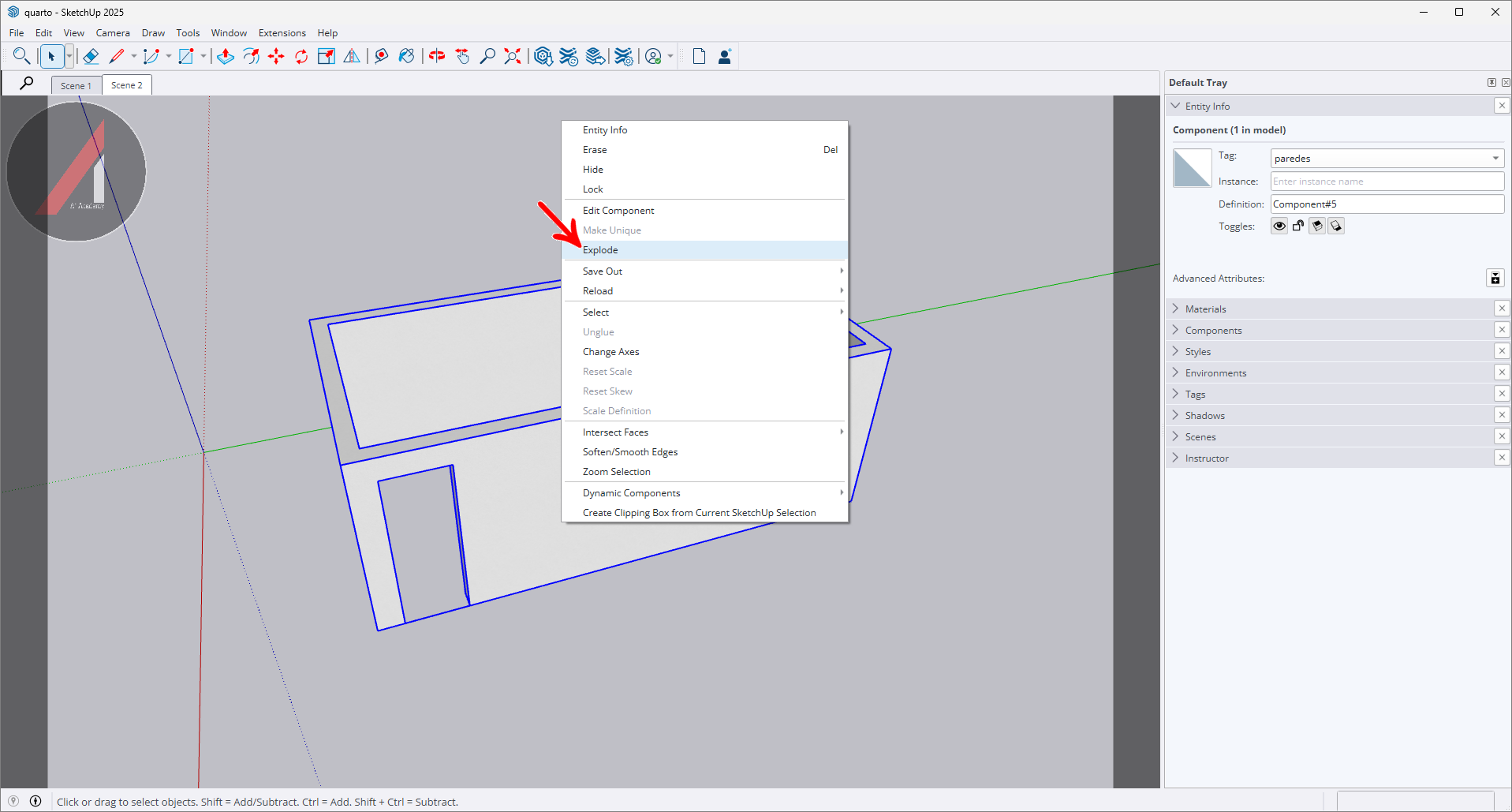Expand the Scenes panel

1175,436
